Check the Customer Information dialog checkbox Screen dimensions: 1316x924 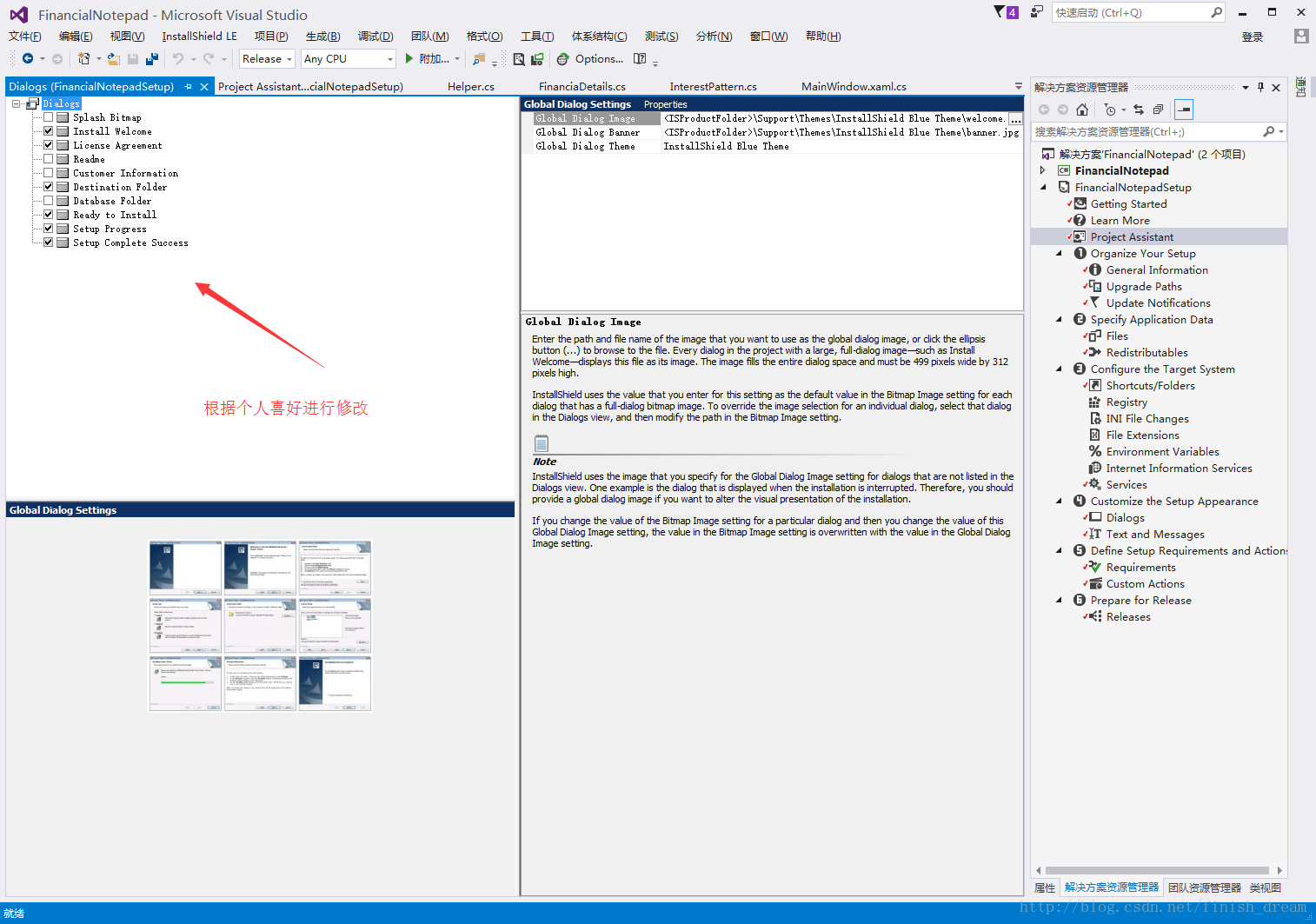pyautogui.click(x=49, y=173)
